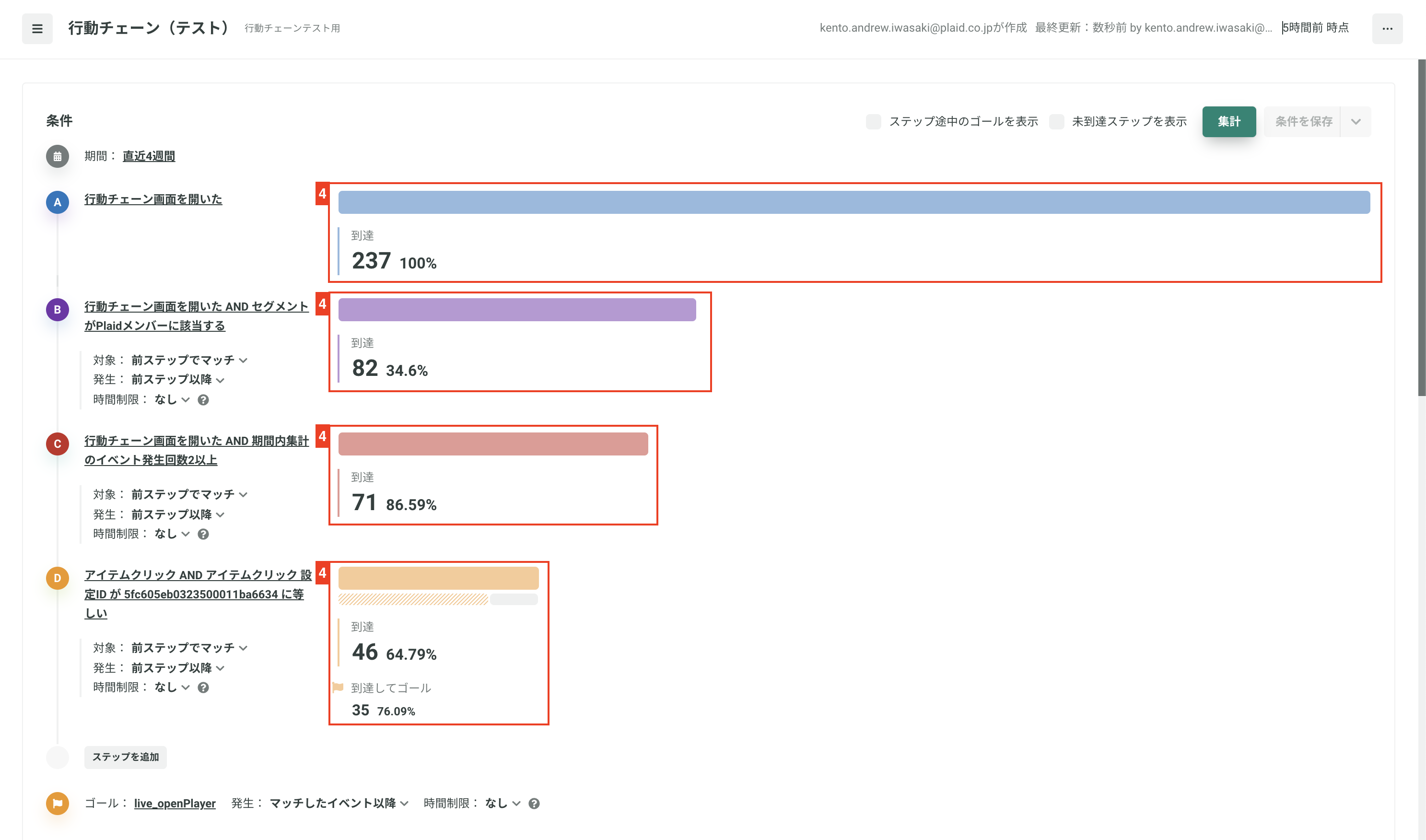
Task: Open step C 対象 前ステップでマッチ dropdown
Action: coord(190,494)
